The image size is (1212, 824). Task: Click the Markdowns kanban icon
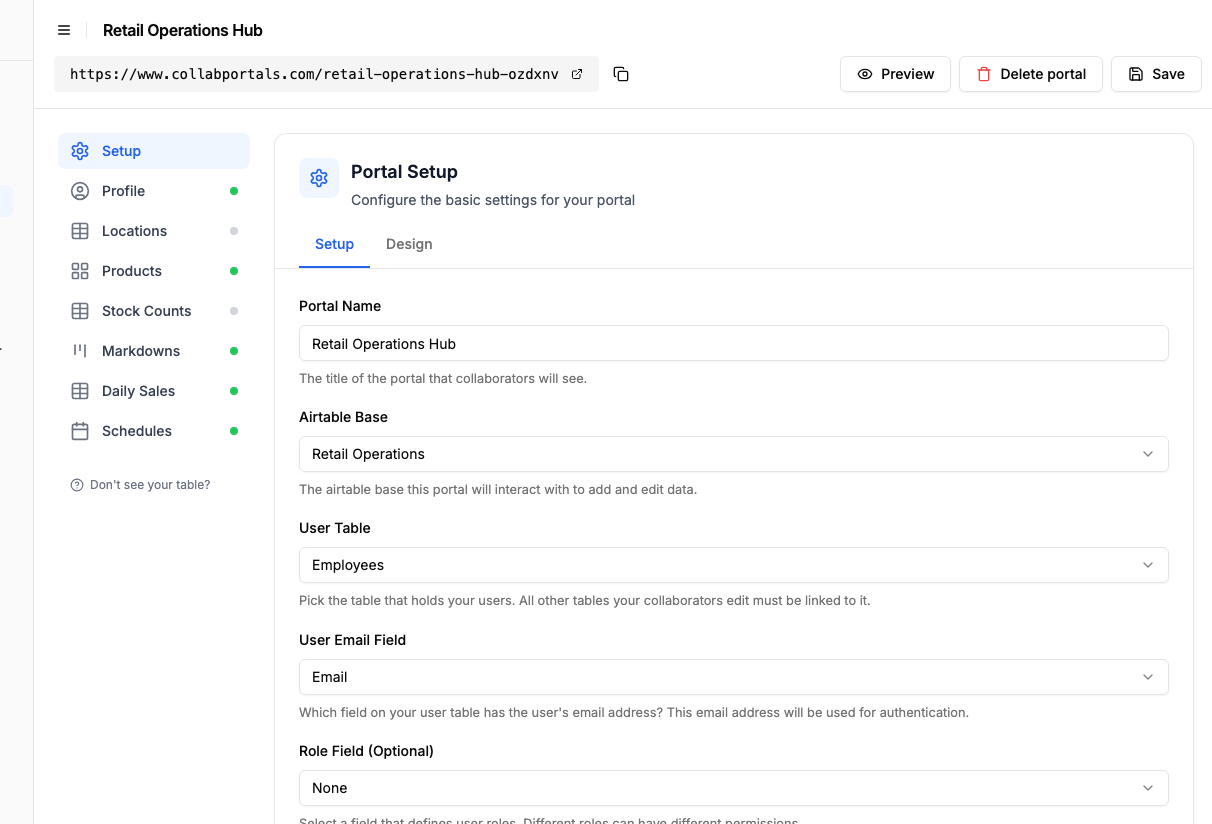coord(80,351)
